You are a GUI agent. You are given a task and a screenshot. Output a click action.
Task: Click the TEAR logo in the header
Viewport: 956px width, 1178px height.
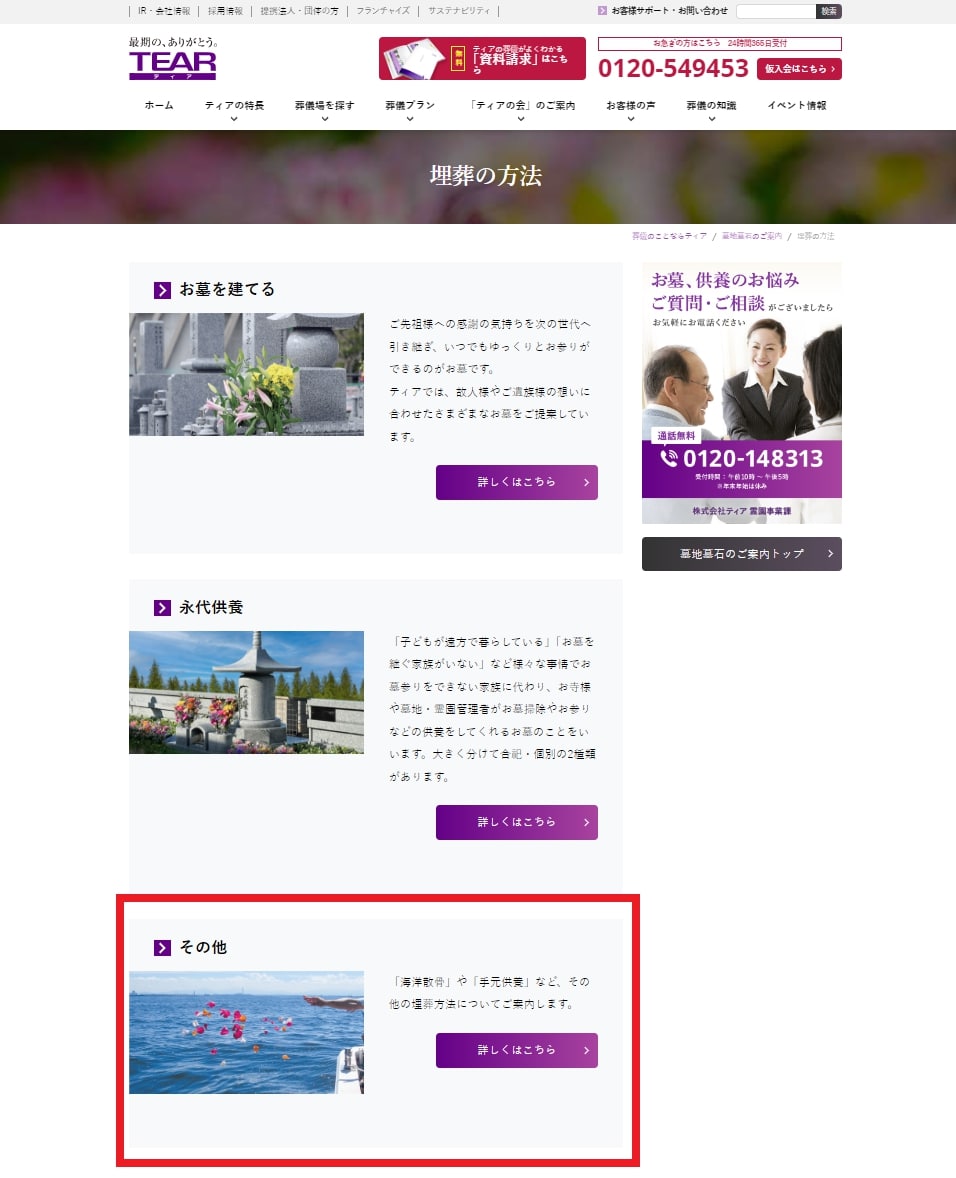point(172,59)
